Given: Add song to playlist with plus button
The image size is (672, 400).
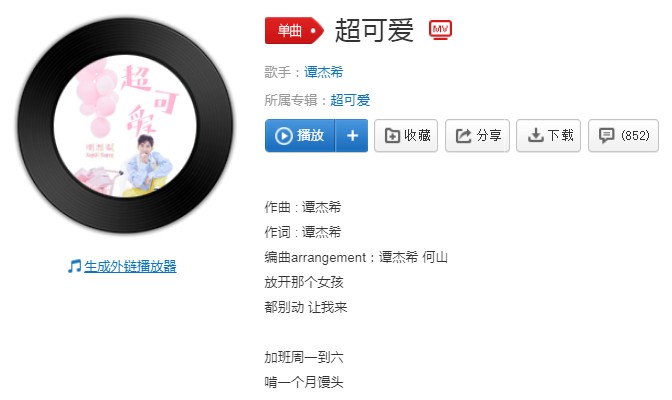Looking at the screenshot, I should click(x=352, y=136).
